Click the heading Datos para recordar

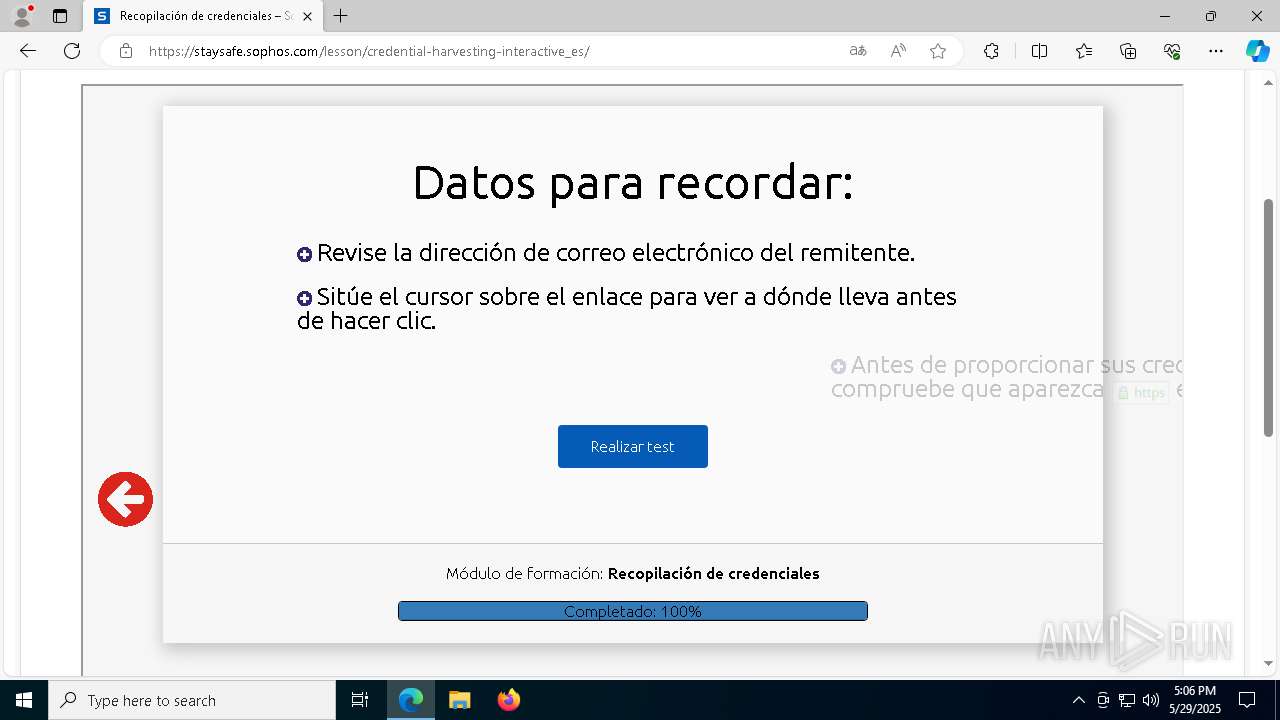[633, 183]
